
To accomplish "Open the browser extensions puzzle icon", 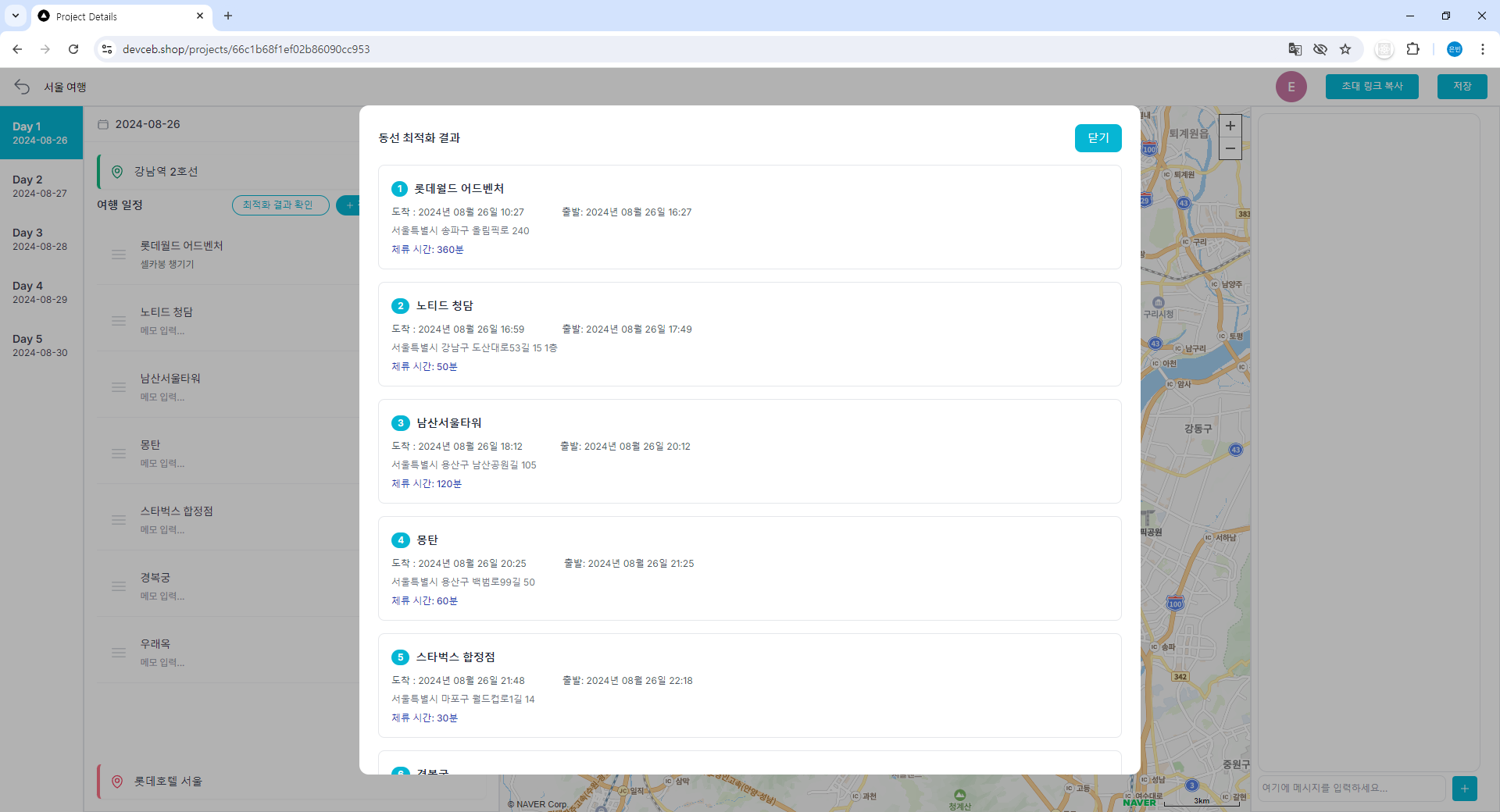I will click(x=1412, y=49).
